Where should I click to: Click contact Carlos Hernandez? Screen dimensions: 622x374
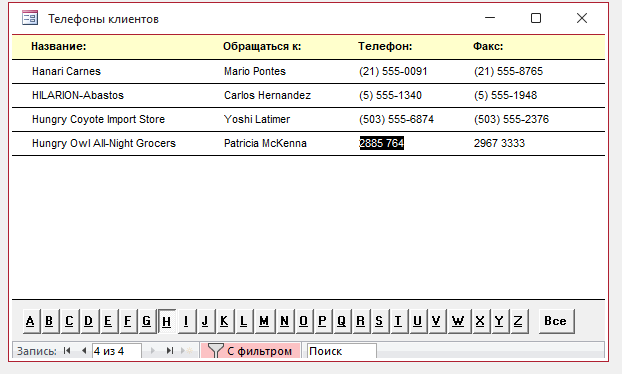(267, 95)
